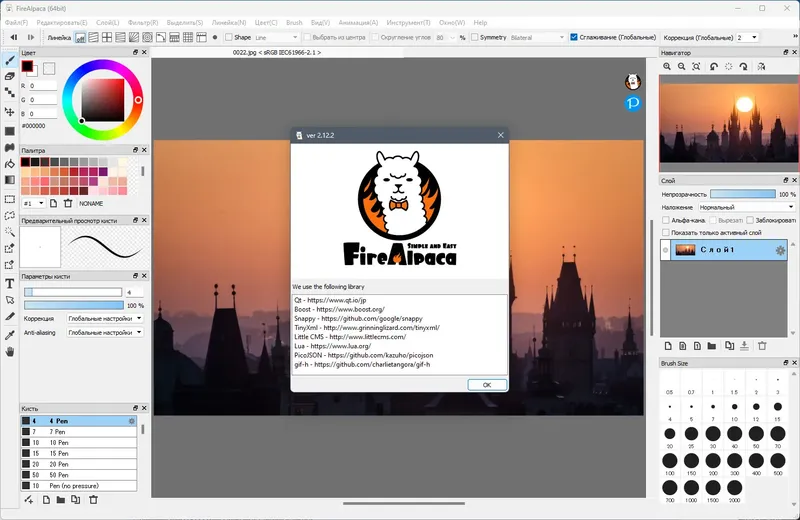Close the ver 2.12.2 dialog
The height and width of the screenshot is (520, 800).
tap(501, 135)
